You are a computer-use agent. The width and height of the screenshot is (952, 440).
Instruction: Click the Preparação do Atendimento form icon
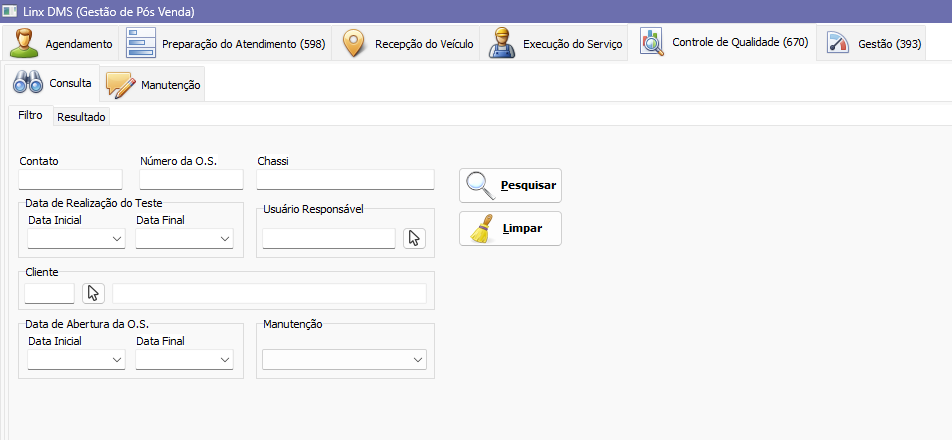point(141,44)
